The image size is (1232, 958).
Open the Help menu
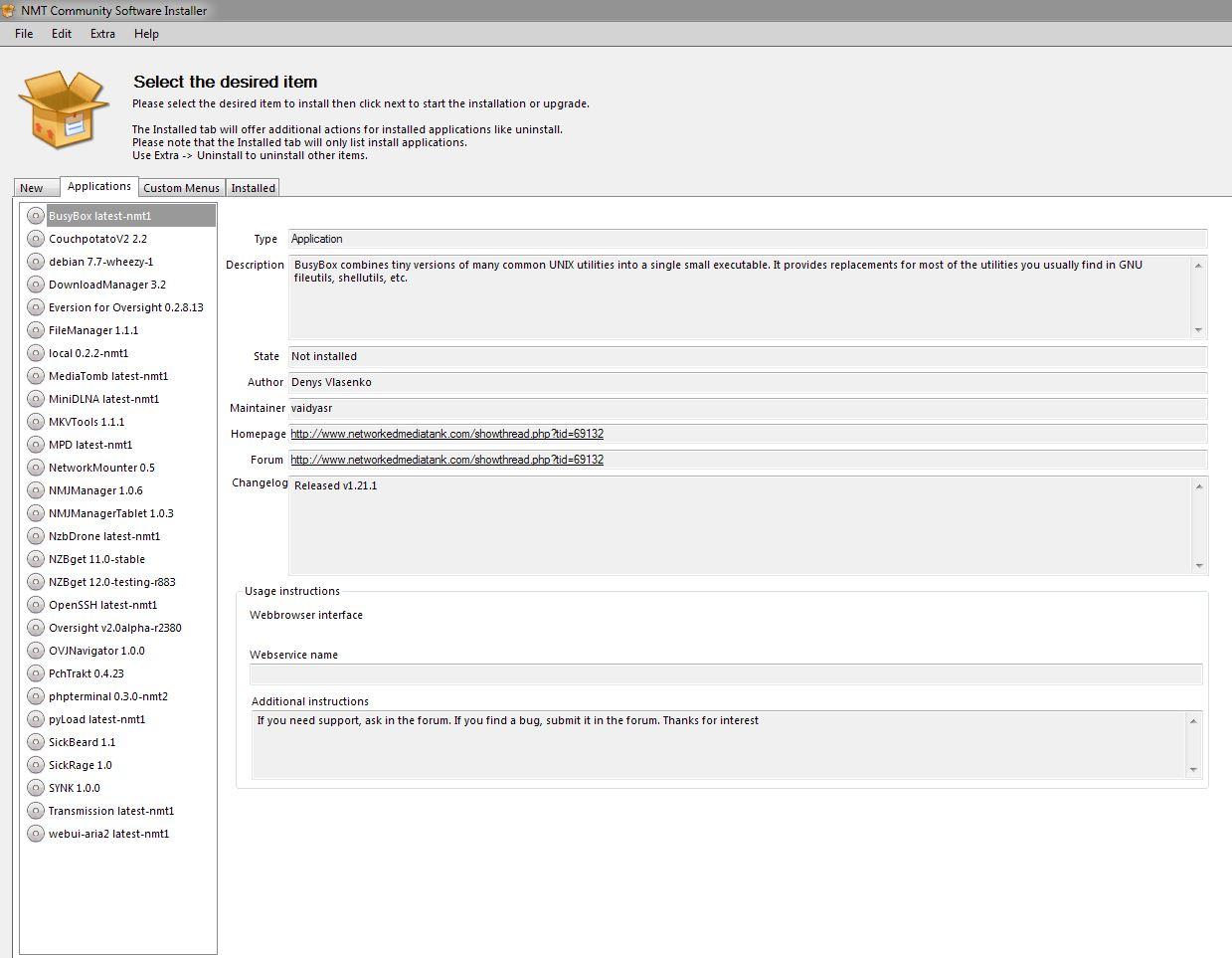pyautogui.click(x=146, y=34)
